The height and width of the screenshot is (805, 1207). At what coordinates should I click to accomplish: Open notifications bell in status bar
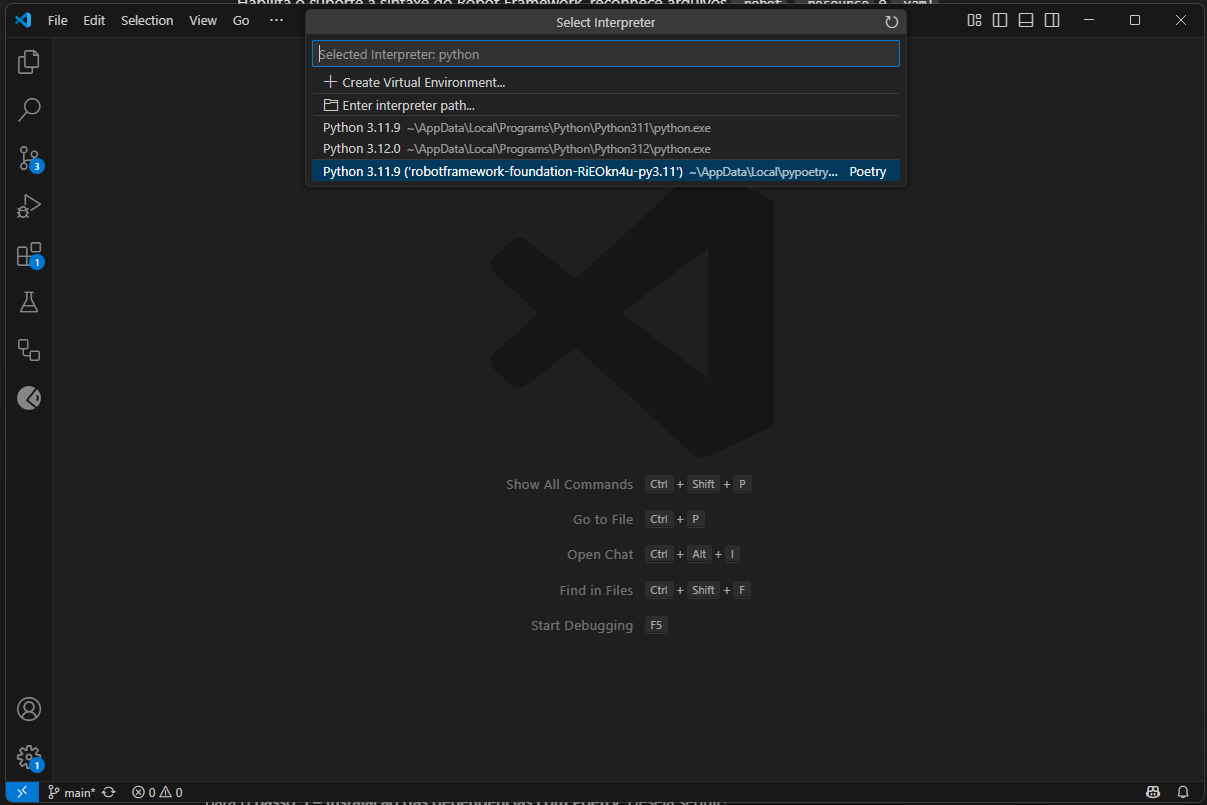1183,792
